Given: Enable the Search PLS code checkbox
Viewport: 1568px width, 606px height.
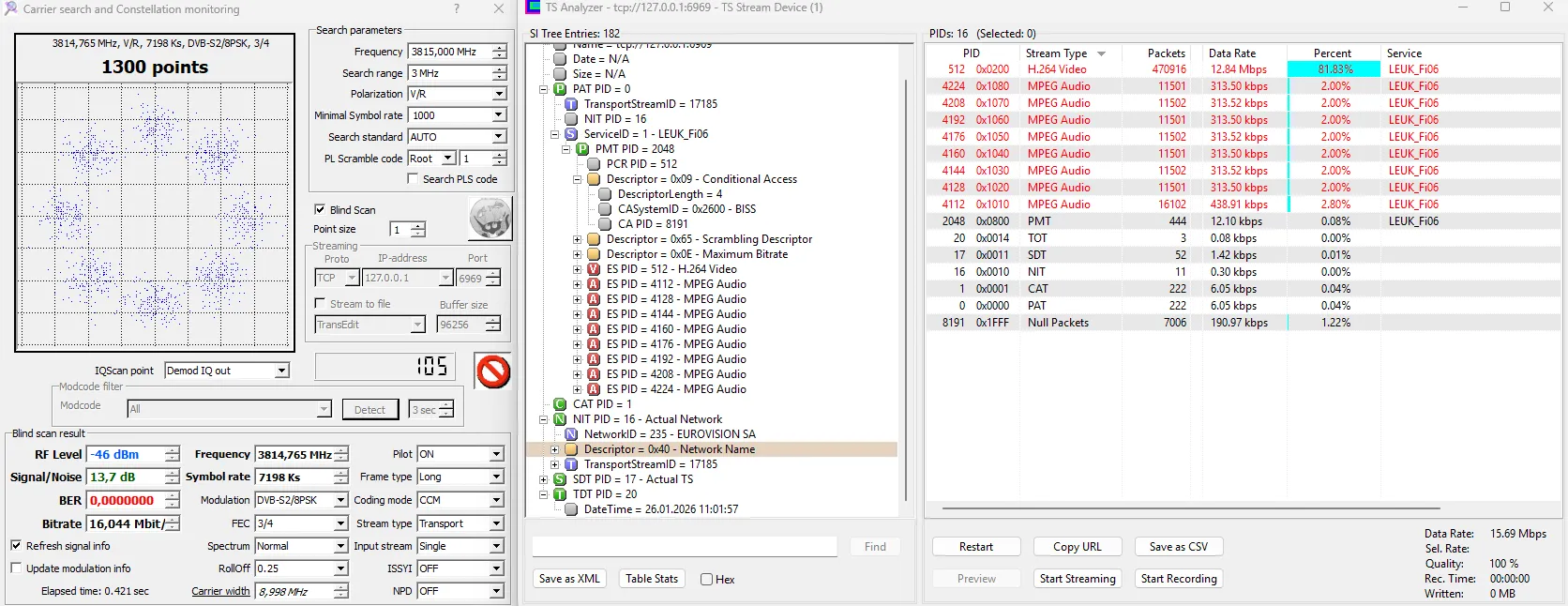Looking at the screenshot, I should (413, 179).
